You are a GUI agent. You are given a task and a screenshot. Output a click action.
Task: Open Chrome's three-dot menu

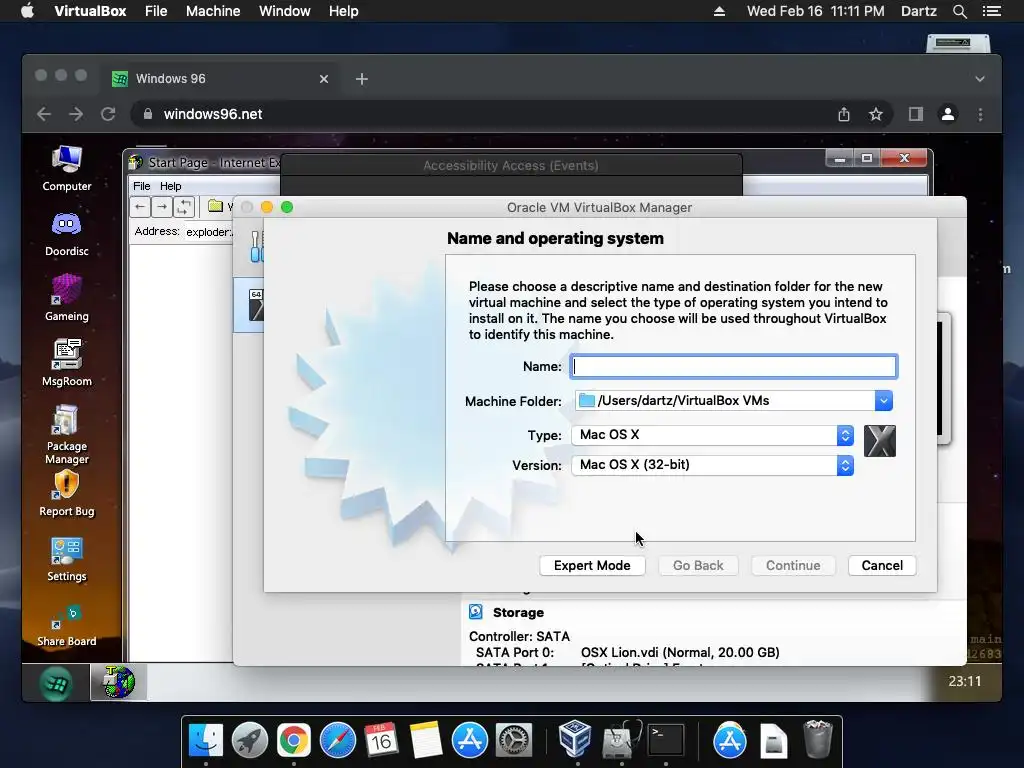click(980, 114)
